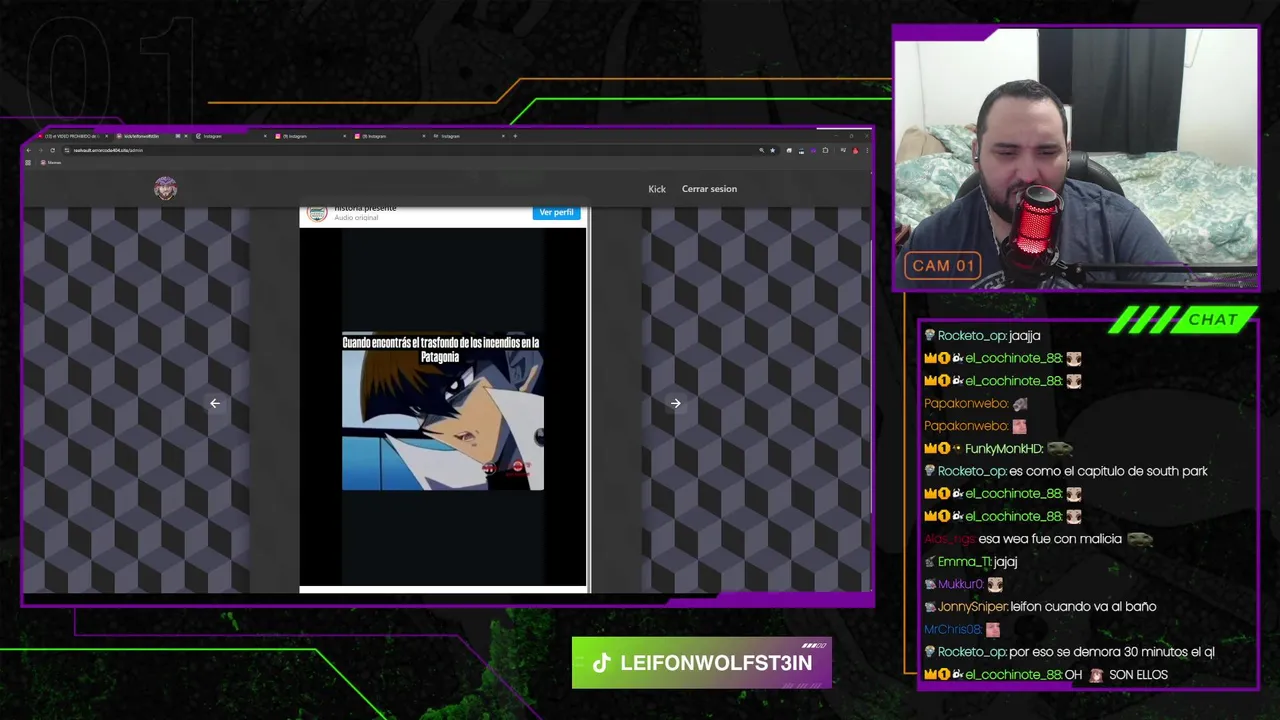Viewport: 1280px width, 720px height.
Task: Click chat username 'FunkyMonkHD'
Action: click(1004, 449)
